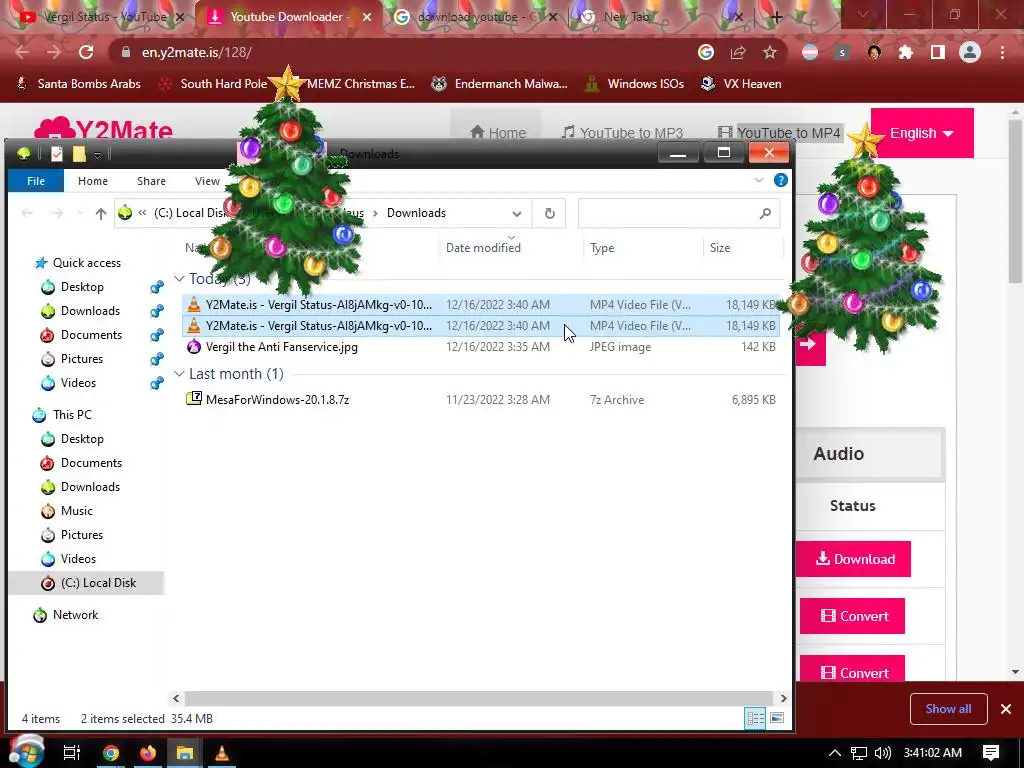Open Chrome from taskbar
Viewport: 1024px width, 768px height.
coord(111,753)
